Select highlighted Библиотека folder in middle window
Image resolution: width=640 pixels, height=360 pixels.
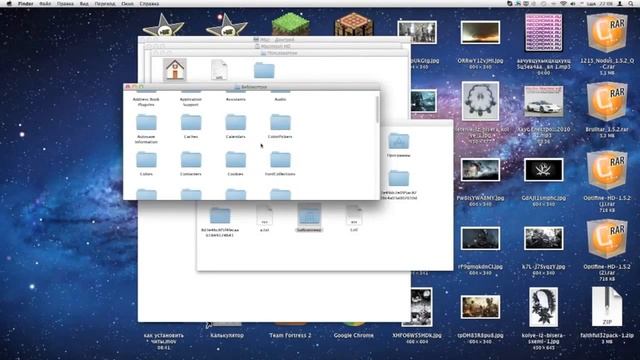click(309, 215)
